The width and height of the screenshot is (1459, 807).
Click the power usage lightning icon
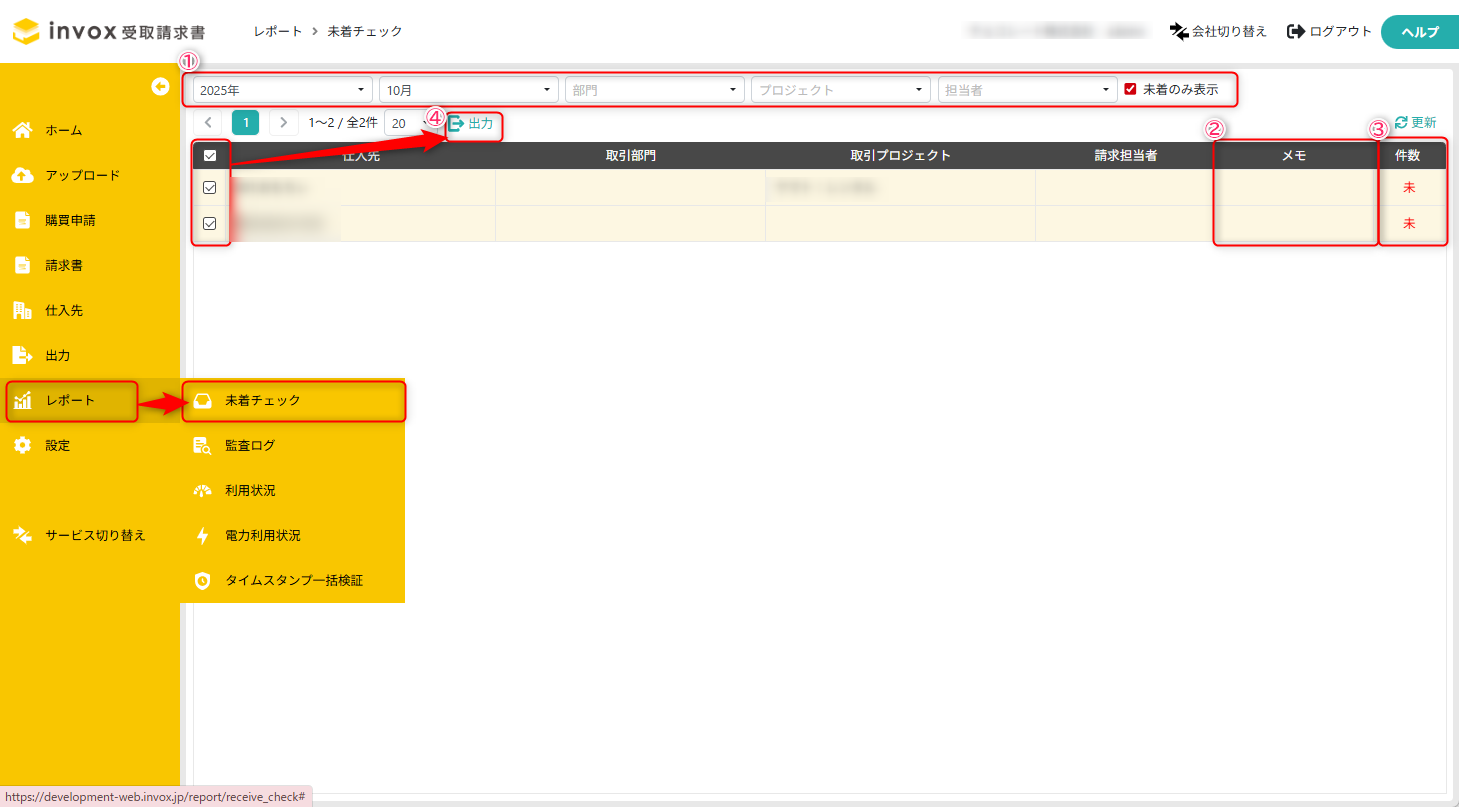coord(202,535)
